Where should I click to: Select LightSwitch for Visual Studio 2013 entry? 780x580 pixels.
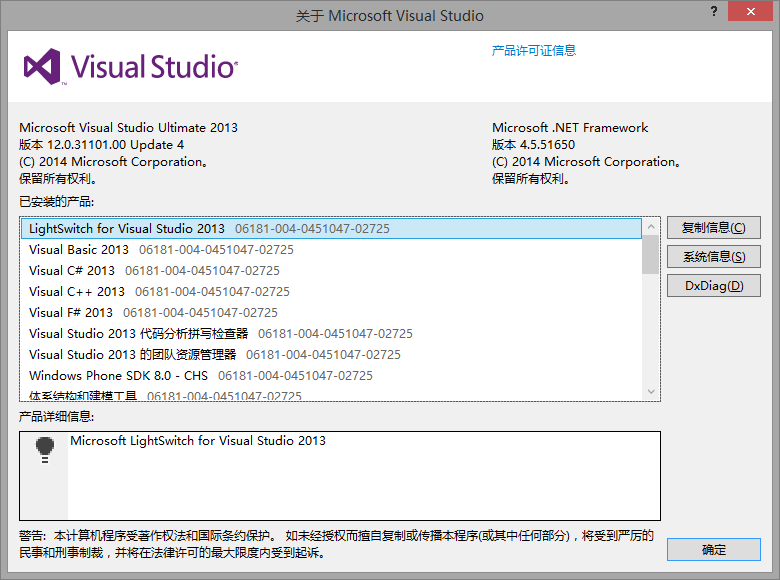point(127,229)
